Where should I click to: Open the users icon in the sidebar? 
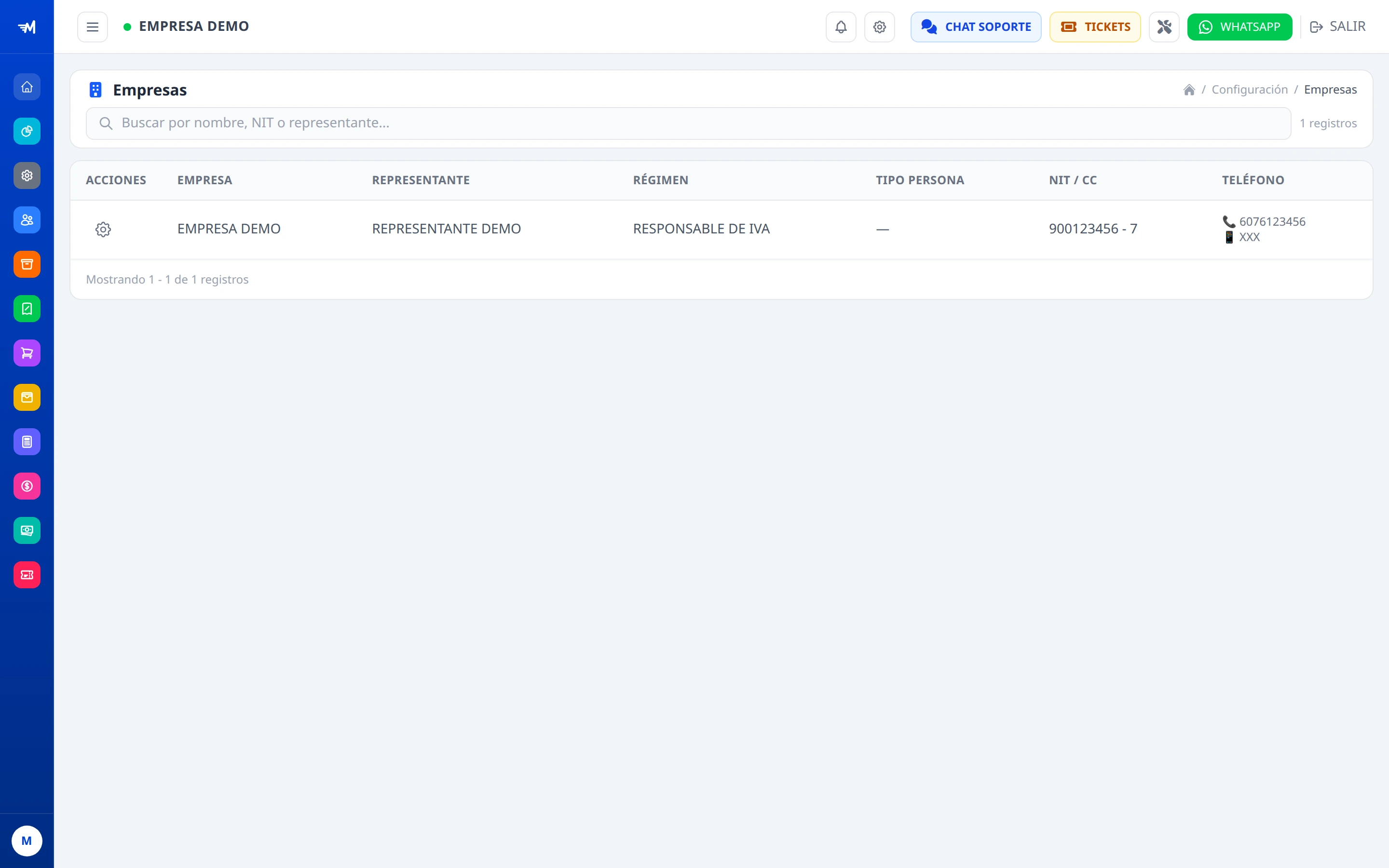27,220
